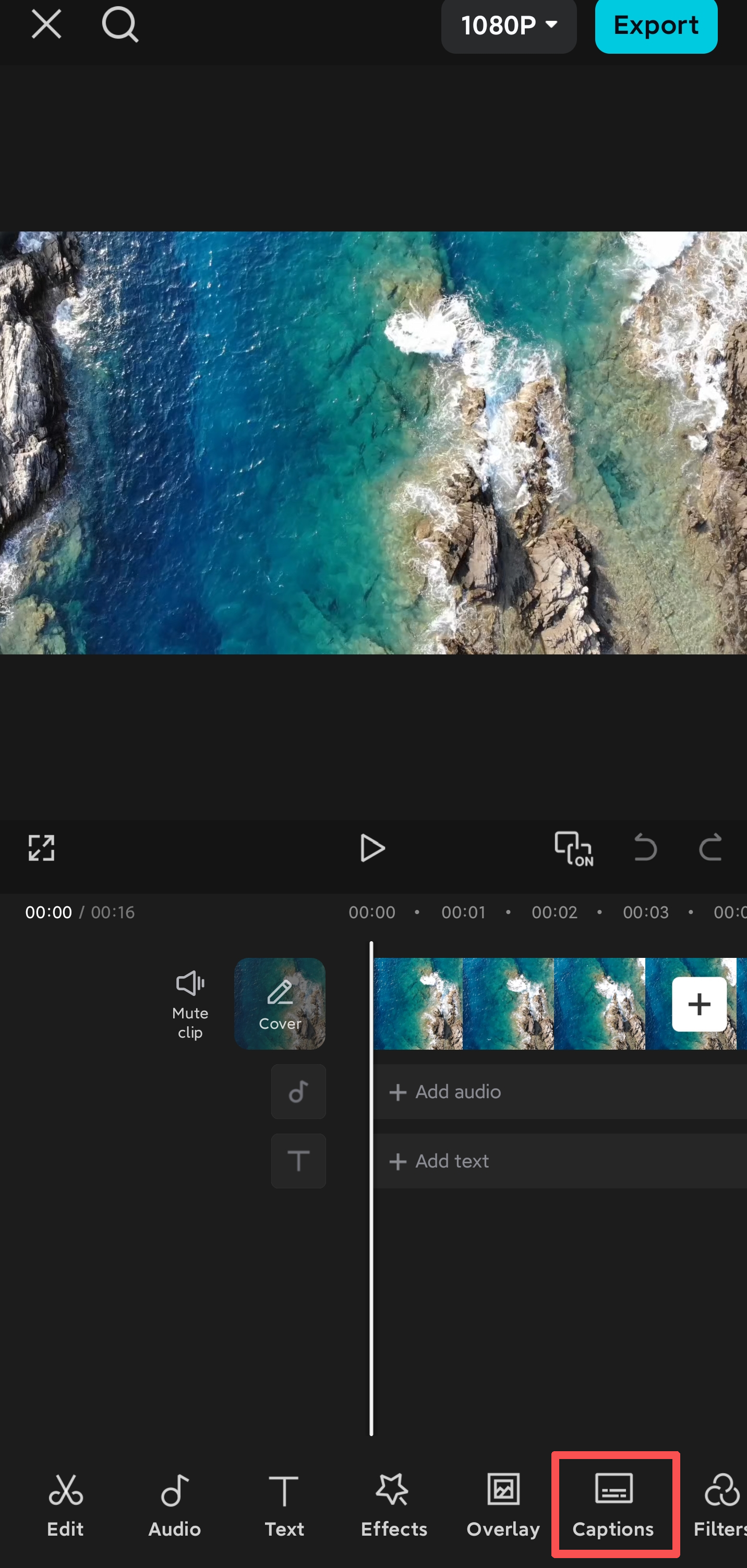Open the Captions tool
747x1568 pixels.
click(x=613, y=1505)
